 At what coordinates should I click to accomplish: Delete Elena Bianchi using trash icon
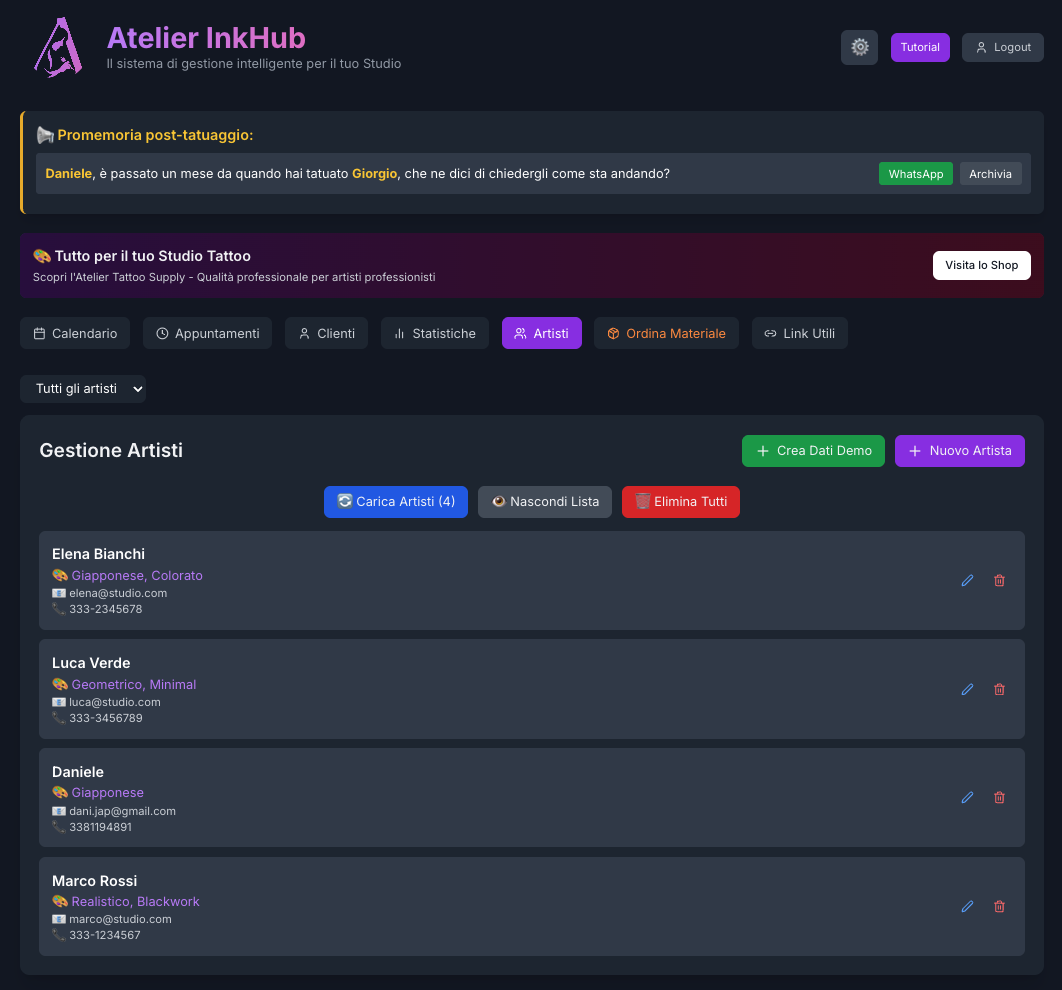point(999,580)
